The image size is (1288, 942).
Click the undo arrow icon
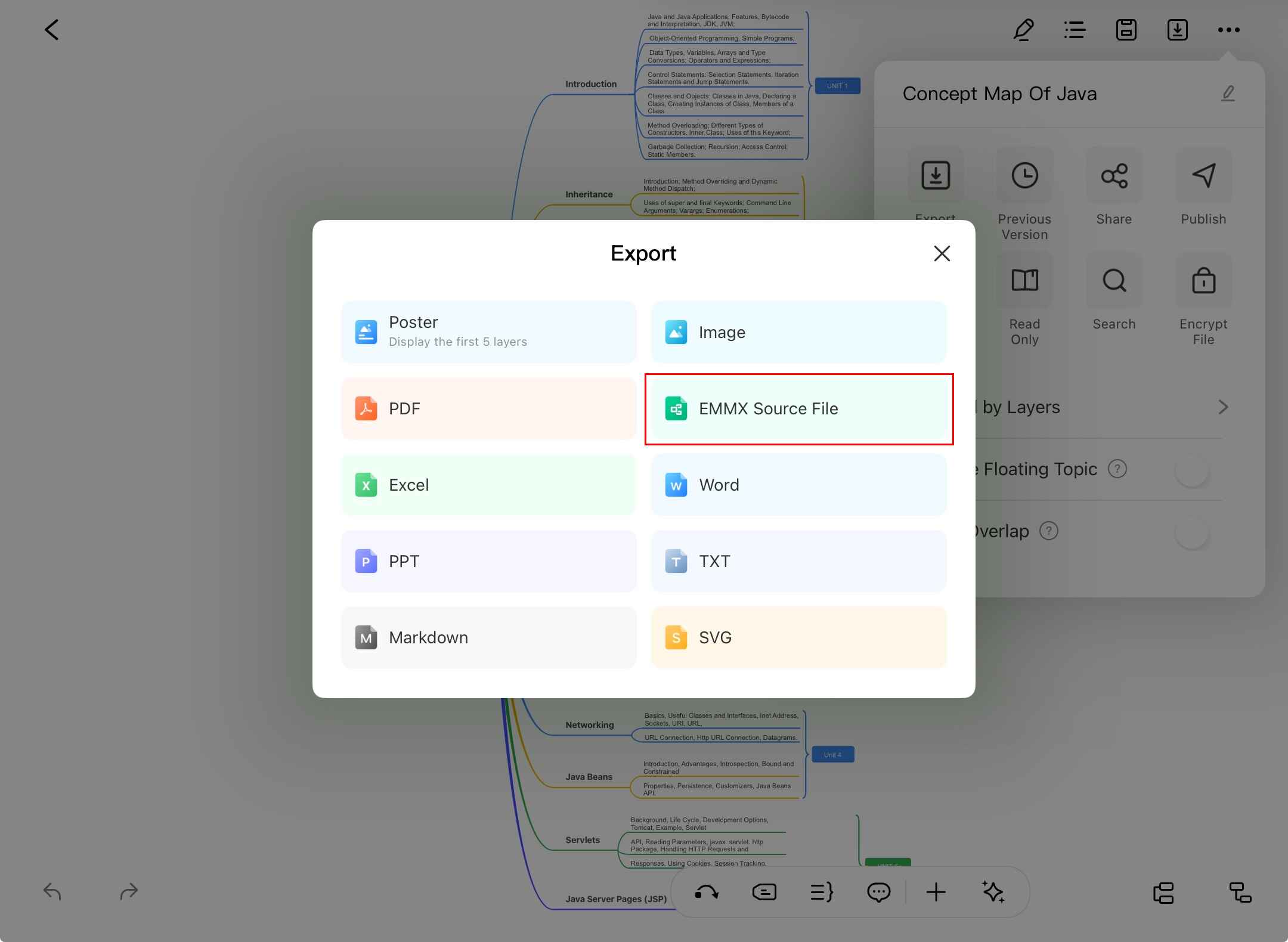52,892
